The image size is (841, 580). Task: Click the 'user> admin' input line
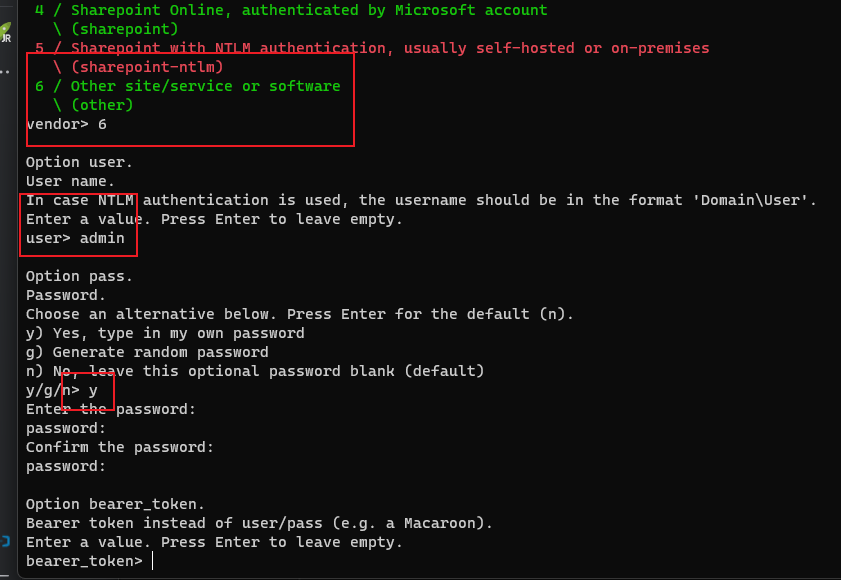(75, 238)
